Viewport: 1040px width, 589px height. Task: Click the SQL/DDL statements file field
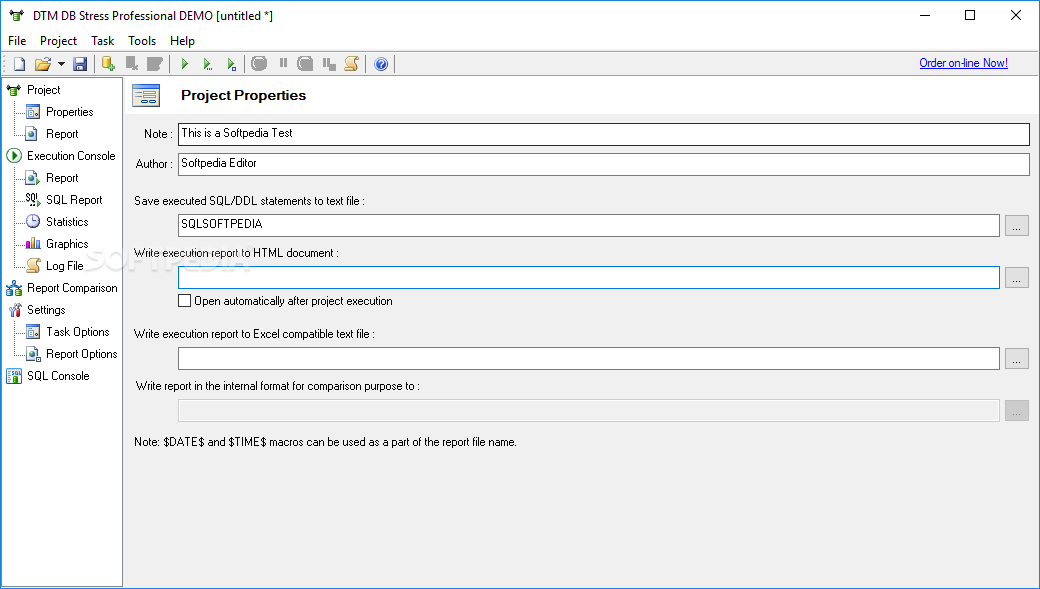click(x=588, y=226)
